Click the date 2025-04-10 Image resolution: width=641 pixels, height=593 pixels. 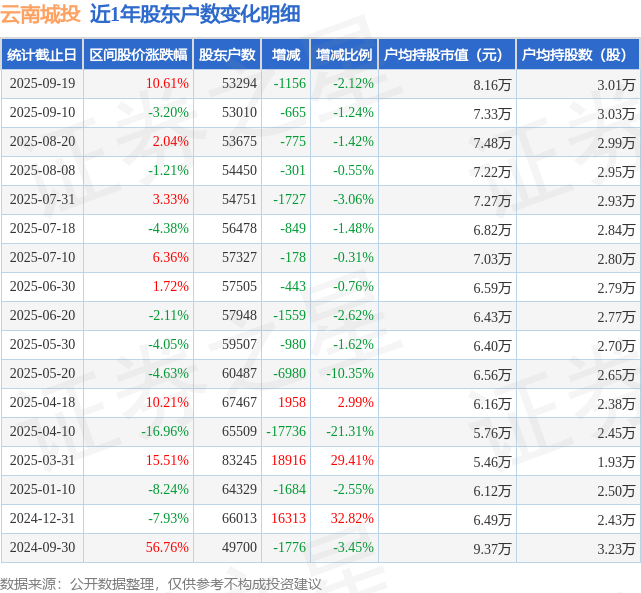[43, 432]
